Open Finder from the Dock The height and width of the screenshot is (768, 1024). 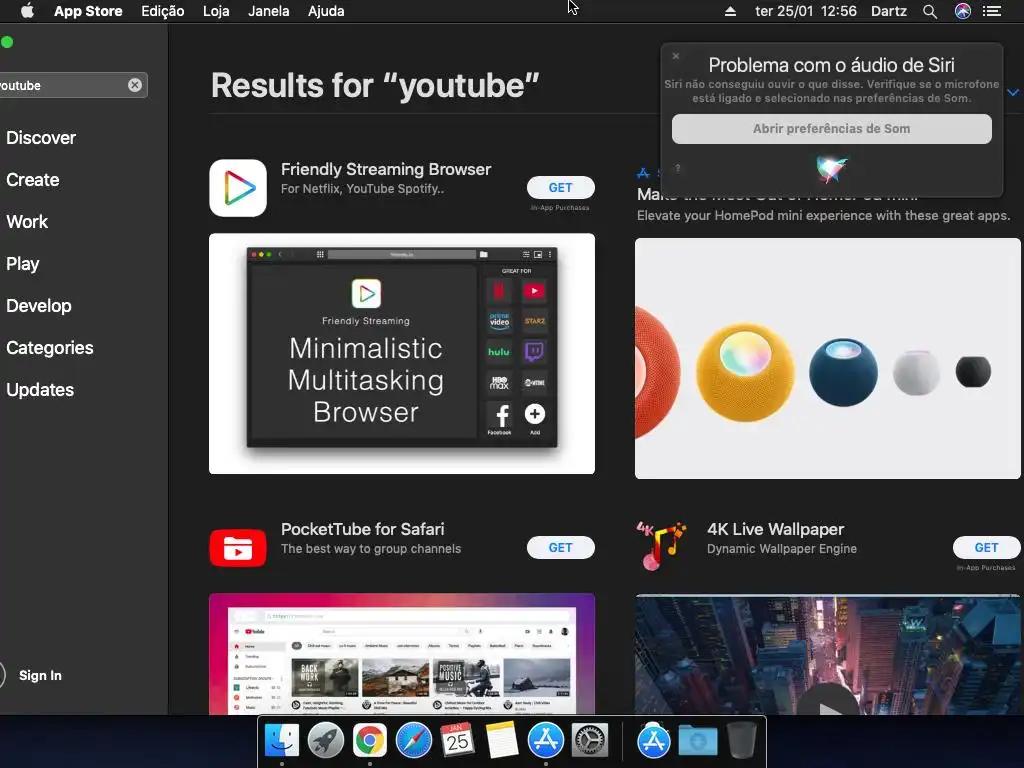[281, 741]
